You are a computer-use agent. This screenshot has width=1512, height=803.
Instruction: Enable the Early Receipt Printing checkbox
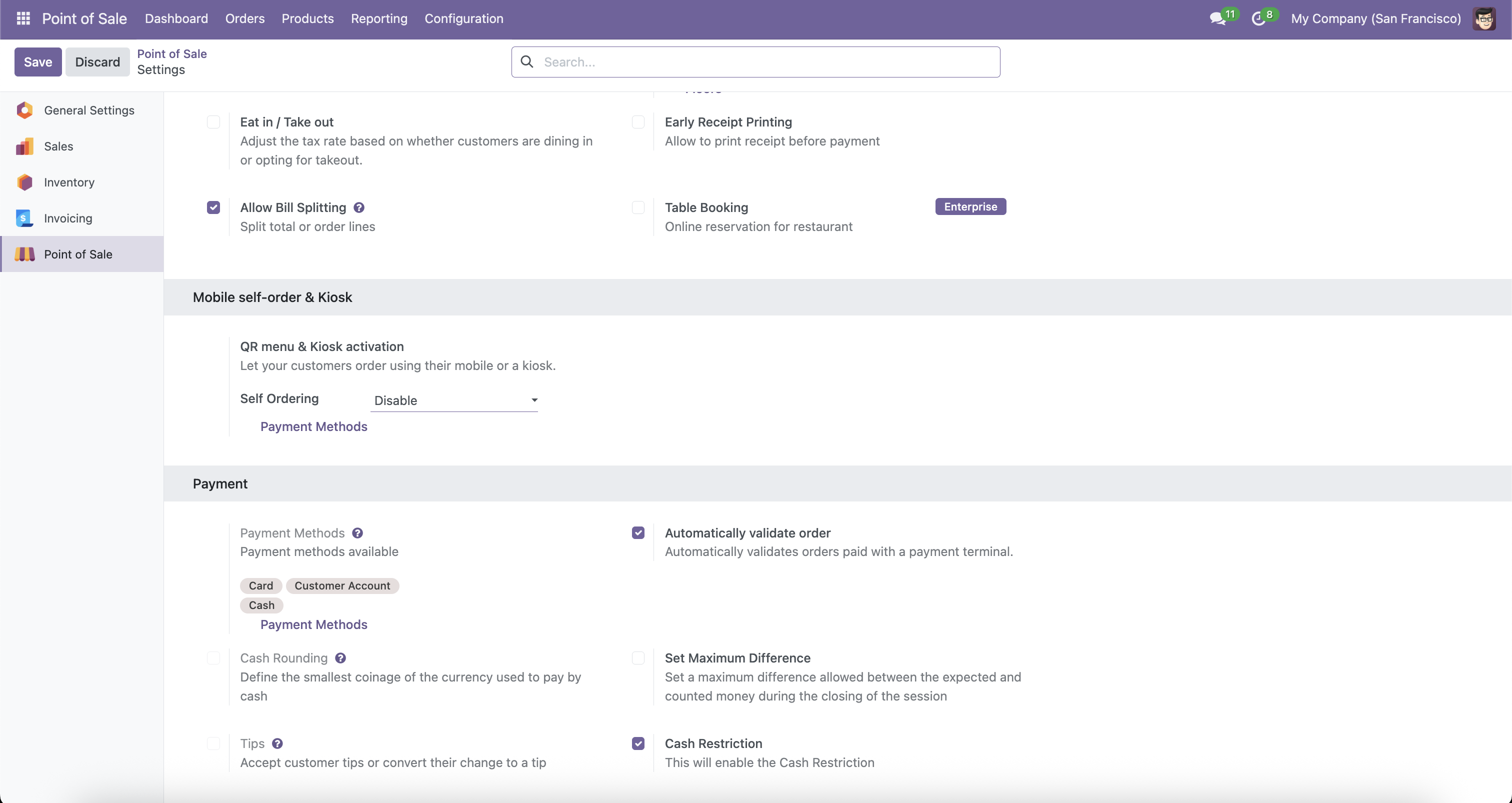(x=638, y=122)
